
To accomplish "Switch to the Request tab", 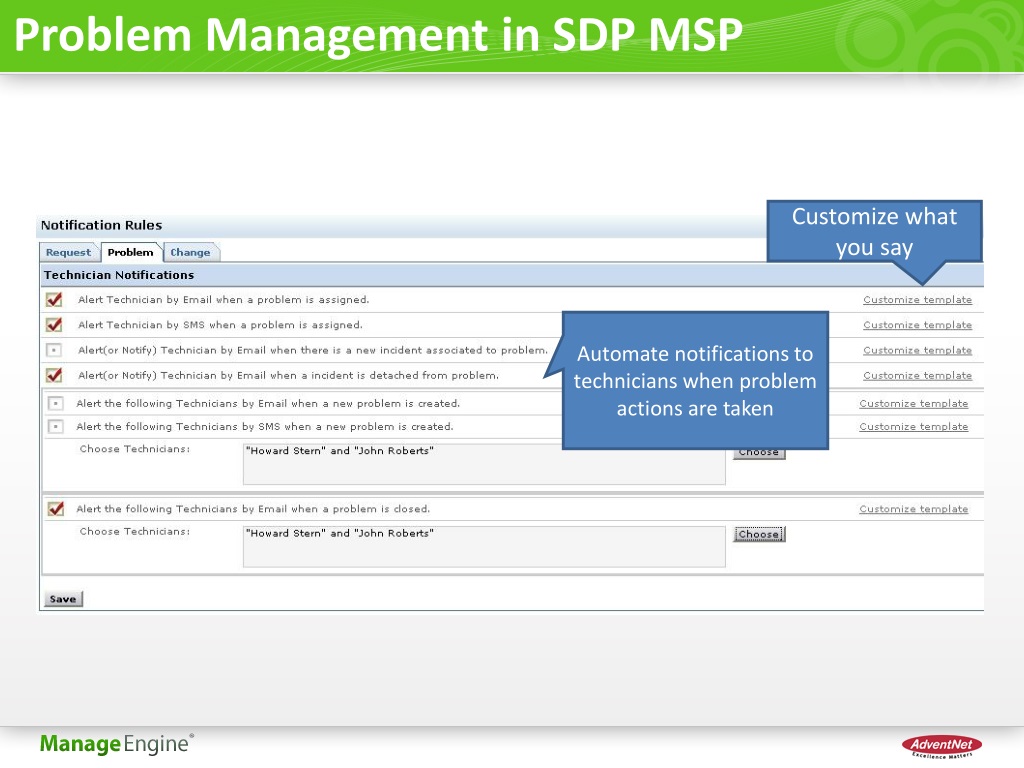I will pyautogui.click(x=69, y=253).
